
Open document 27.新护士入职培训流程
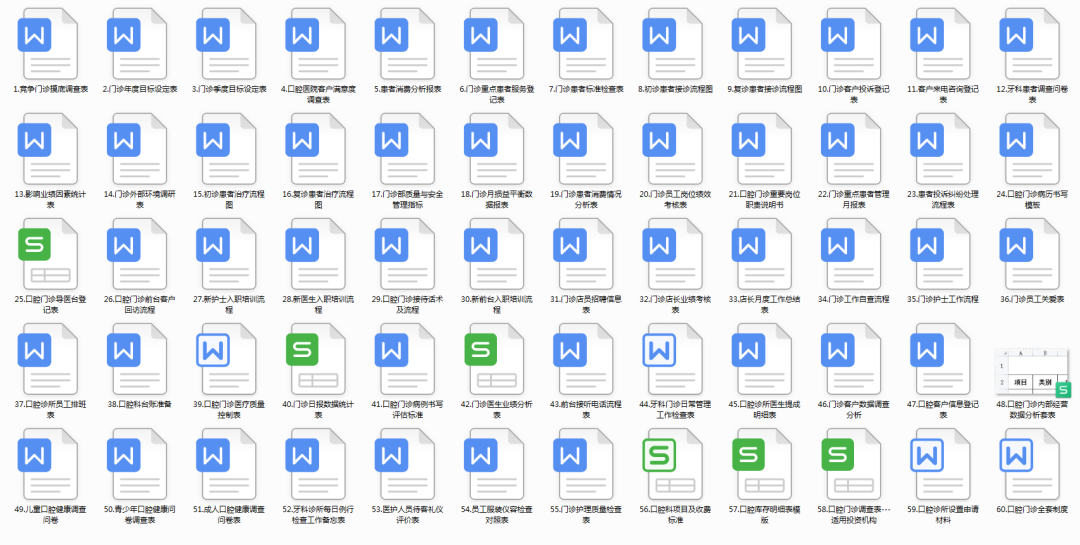point(229,255)
